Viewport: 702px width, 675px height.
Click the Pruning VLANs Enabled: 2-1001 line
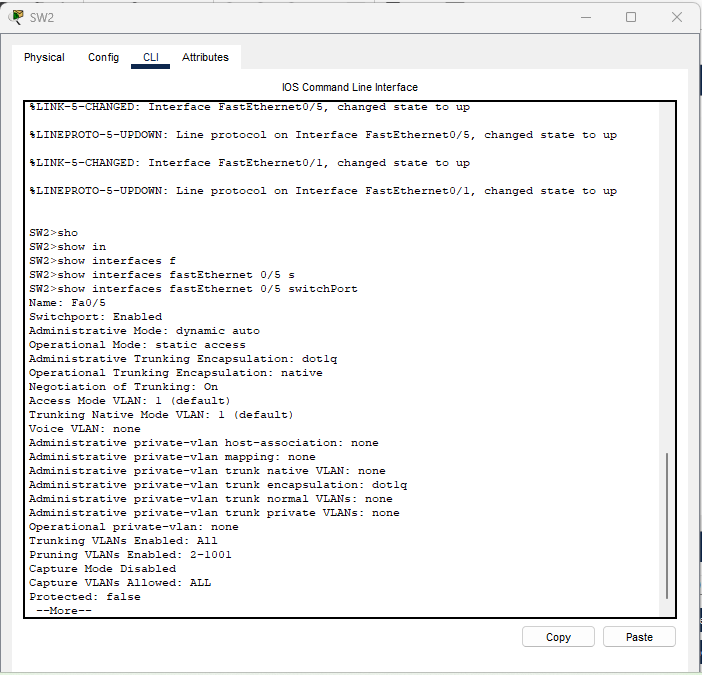[x=130, y=554]
